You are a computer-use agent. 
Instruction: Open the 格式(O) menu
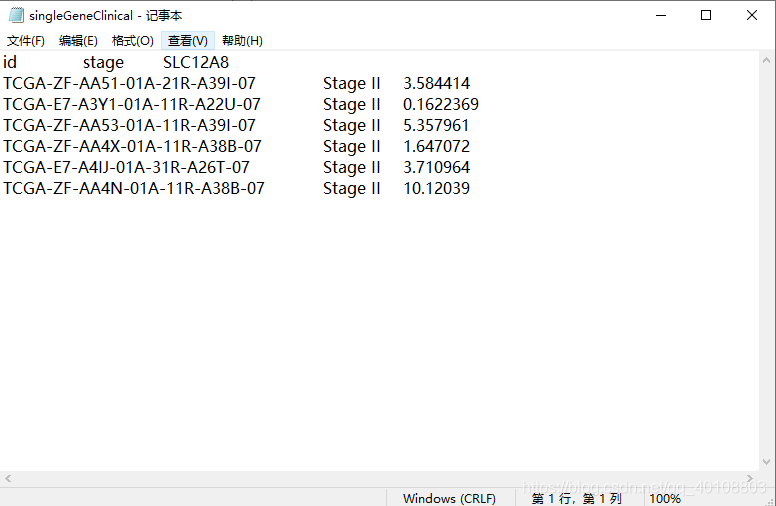tap(133, 41)
